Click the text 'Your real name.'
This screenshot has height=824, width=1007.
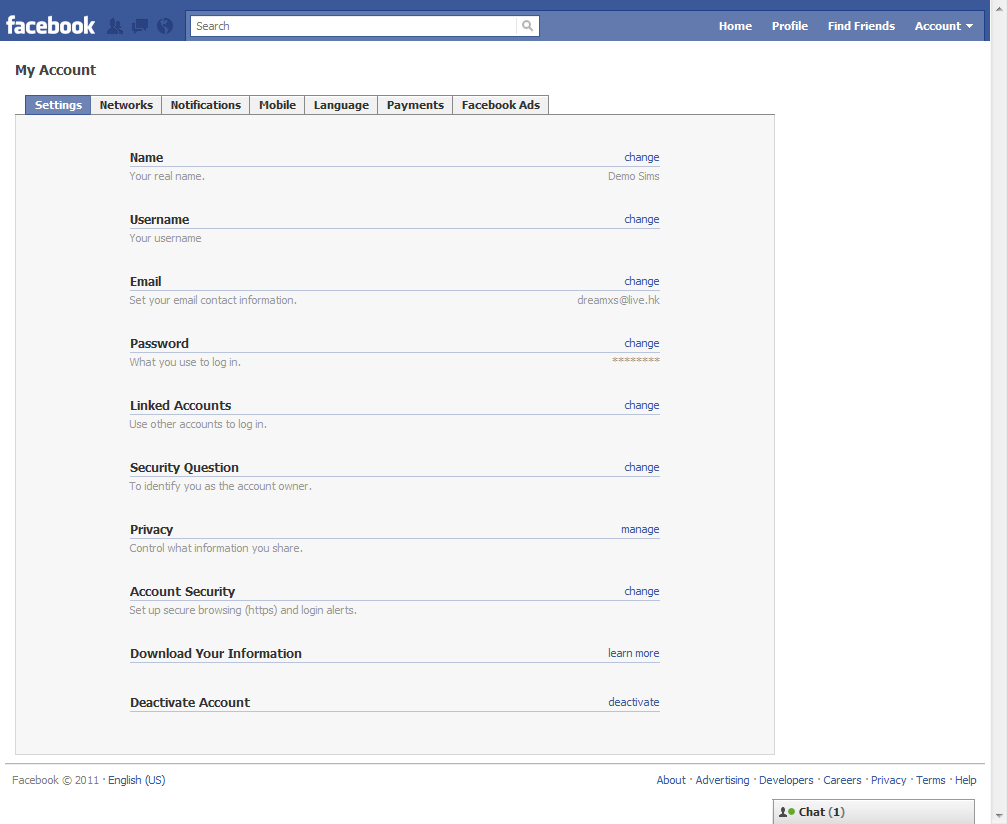coord(167,176)
